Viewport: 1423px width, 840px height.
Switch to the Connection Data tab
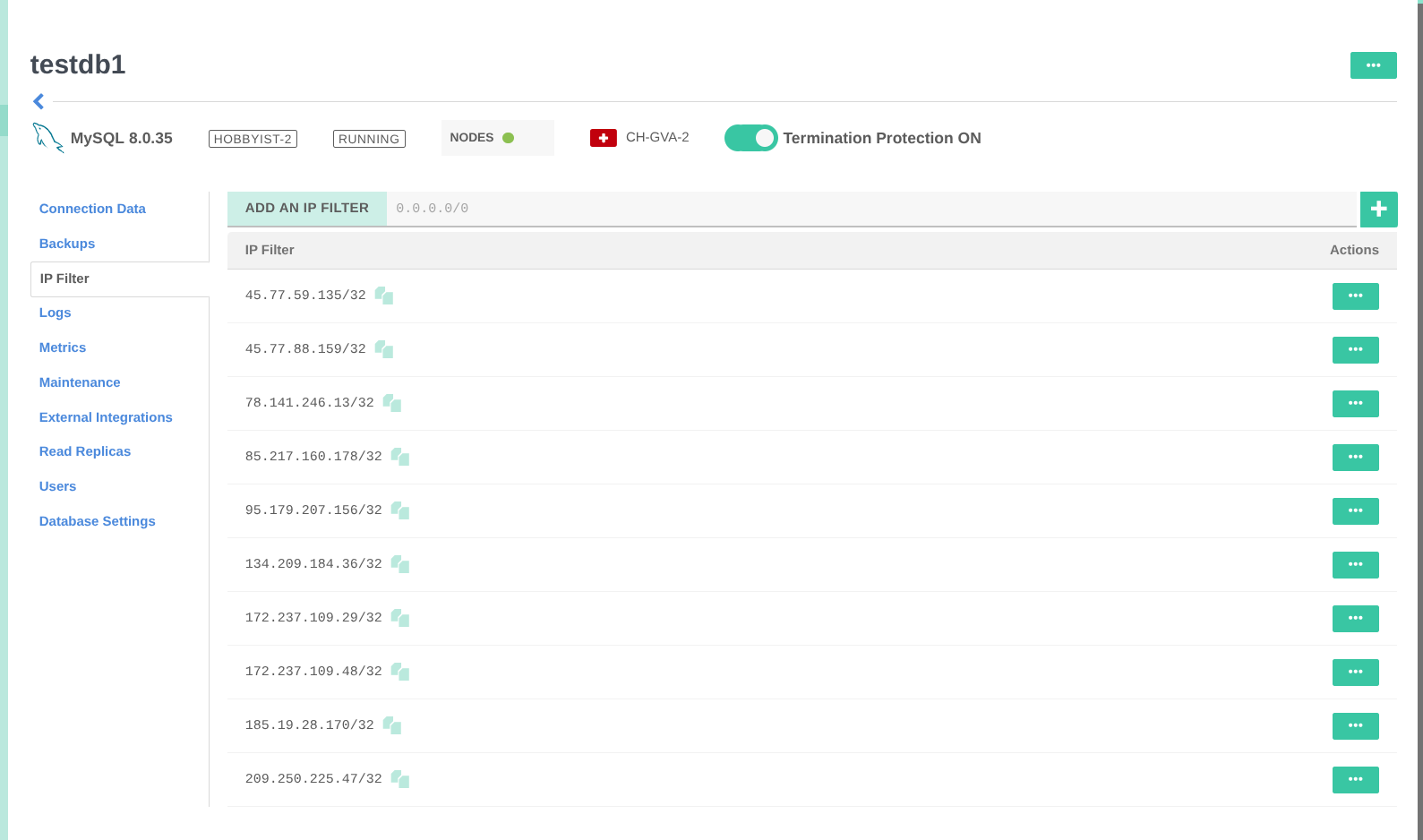(x=92, y=209)
